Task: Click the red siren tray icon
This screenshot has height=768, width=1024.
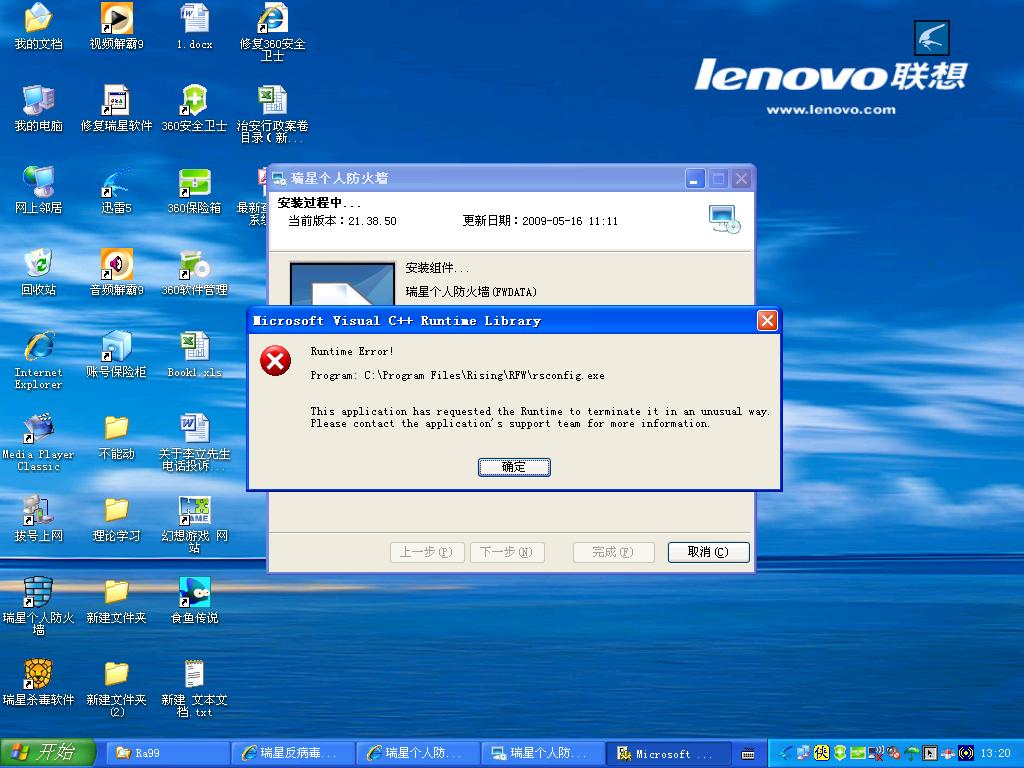Action: click(948, 753)
